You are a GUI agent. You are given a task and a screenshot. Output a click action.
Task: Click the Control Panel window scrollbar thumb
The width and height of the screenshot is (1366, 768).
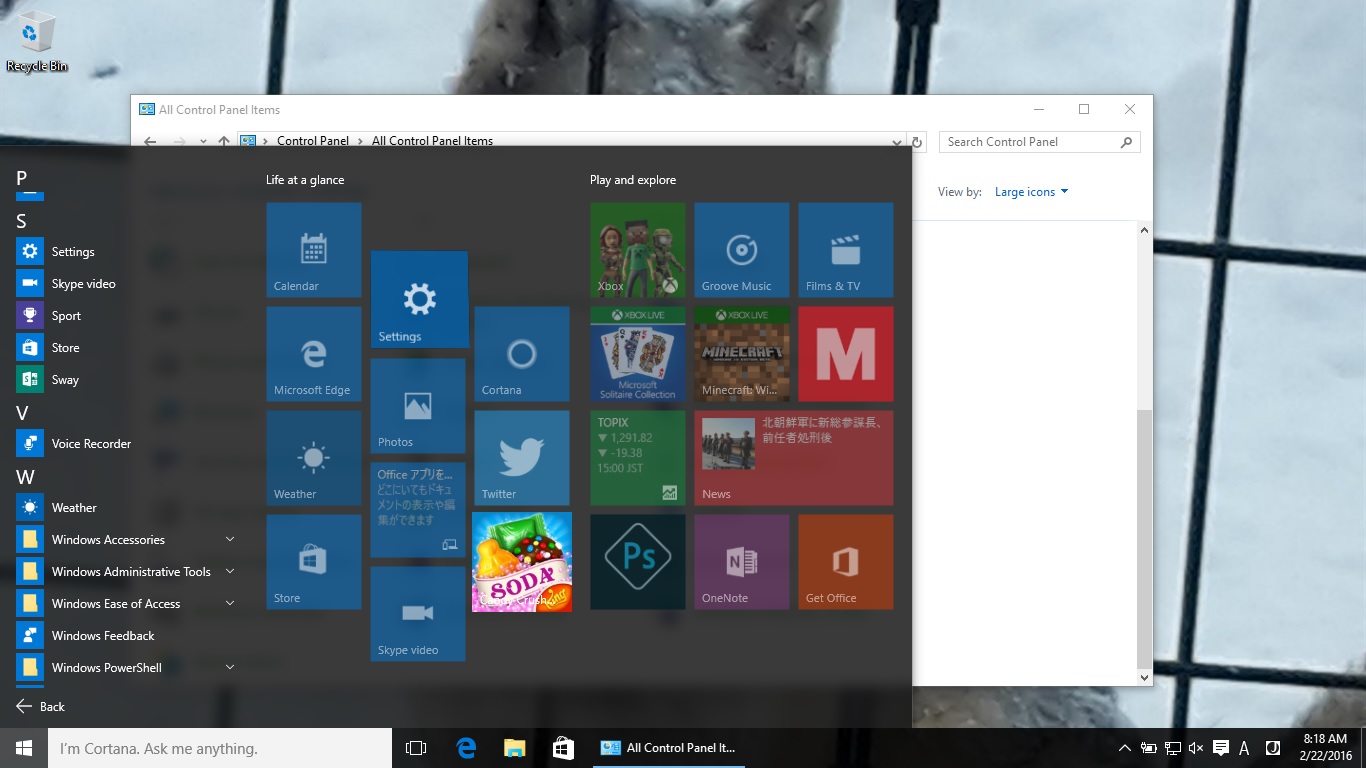[1145, 539]
